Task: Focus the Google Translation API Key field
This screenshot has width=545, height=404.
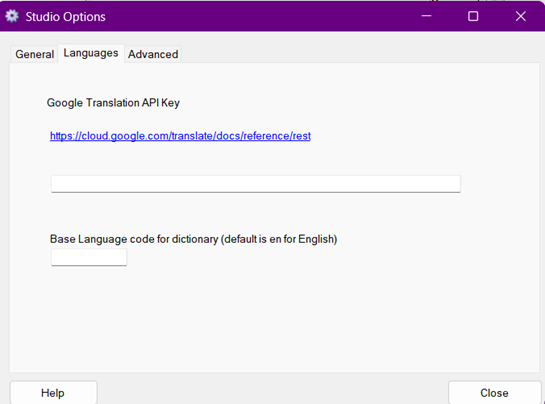Action: [256, 184]
